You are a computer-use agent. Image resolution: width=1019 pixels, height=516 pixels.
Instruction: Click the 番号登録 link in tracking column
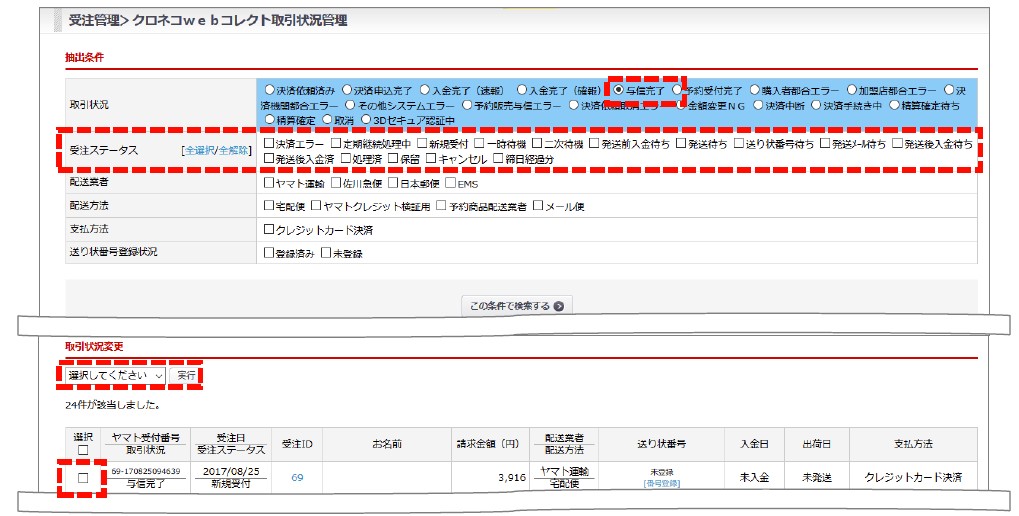[661, 483]
